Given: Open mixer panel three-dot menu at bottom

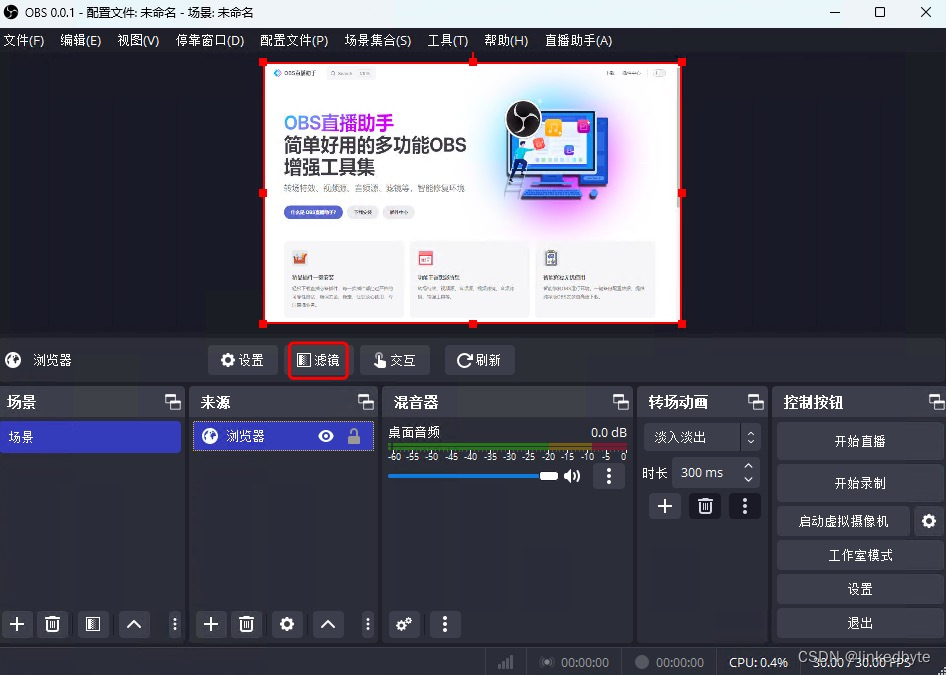Looking at the screenshot, I should [x=445, y=624].
